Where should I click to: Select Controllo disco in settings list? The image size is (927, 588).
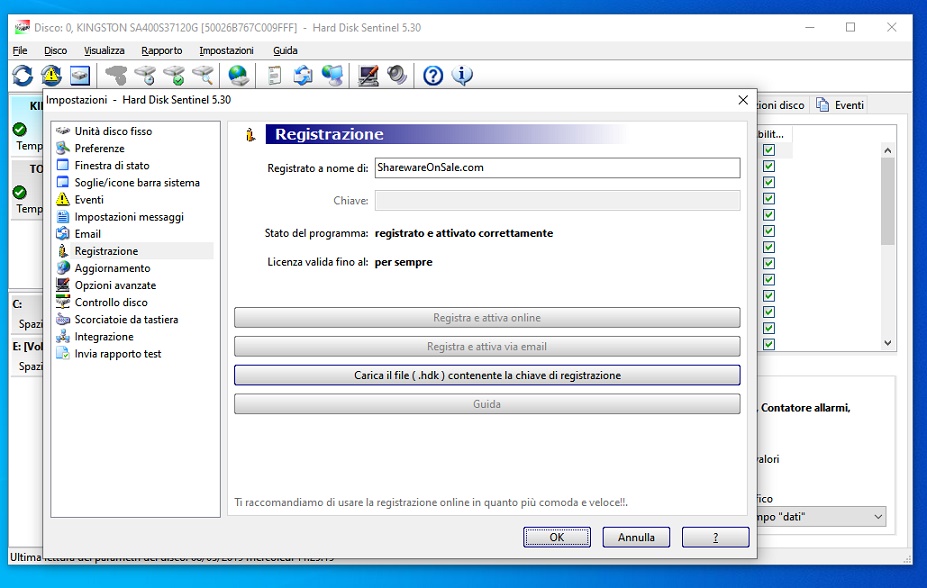point(111,303)
